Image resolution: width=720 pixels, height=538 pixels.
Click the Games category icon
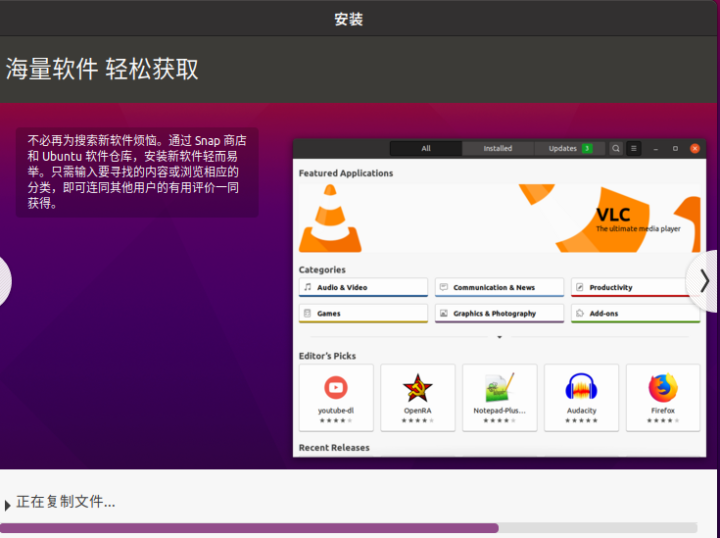[x=307, y=313]
